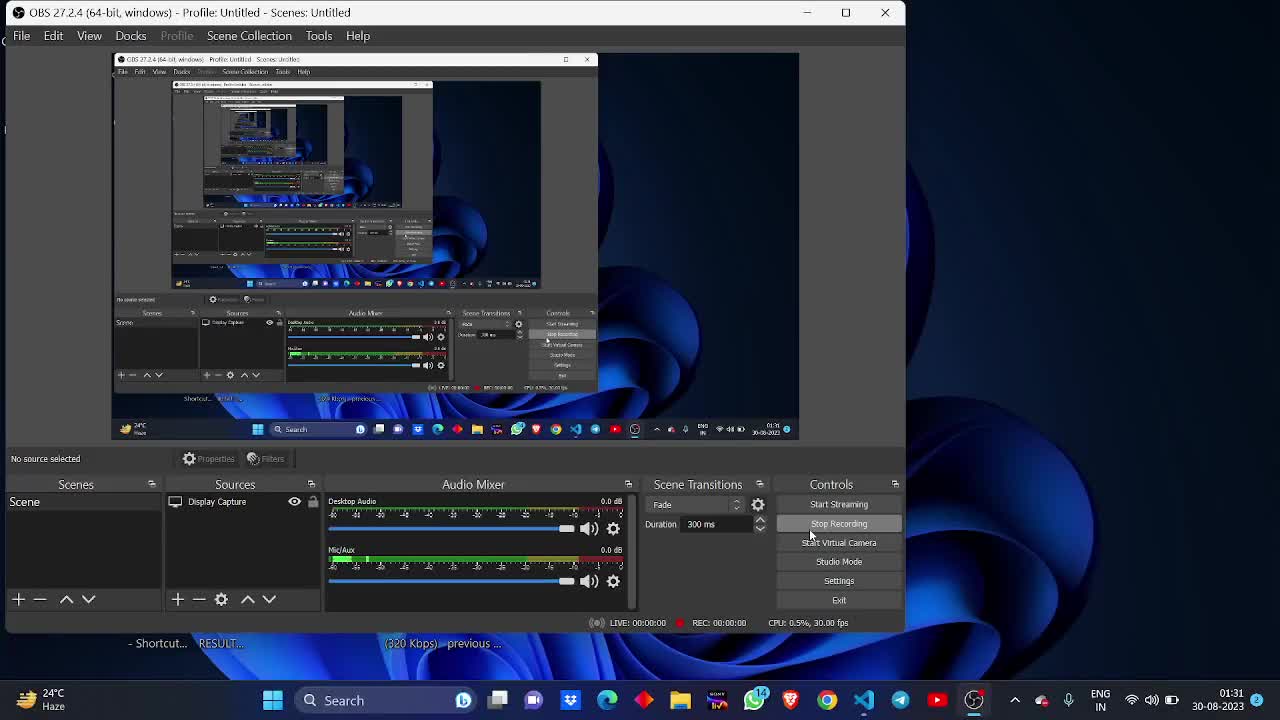Mute the Desktop Audio speaker icon
The image size is (1280, 720).
pyautogui.click(x=589, y=529)
